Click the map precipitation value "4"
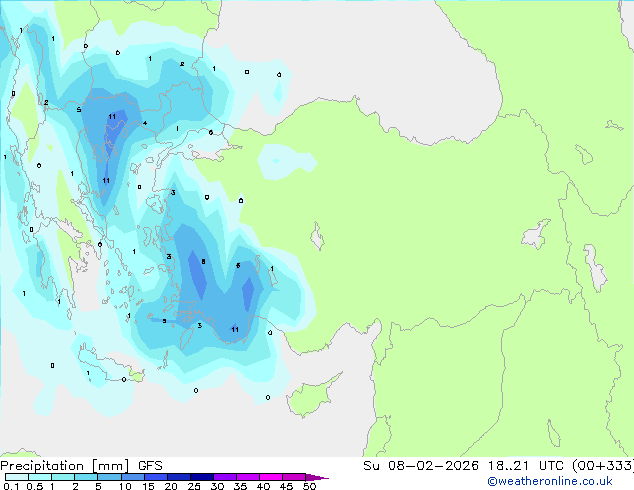The width and height of the screenshot is (634, 490). (x=145, y=123)
